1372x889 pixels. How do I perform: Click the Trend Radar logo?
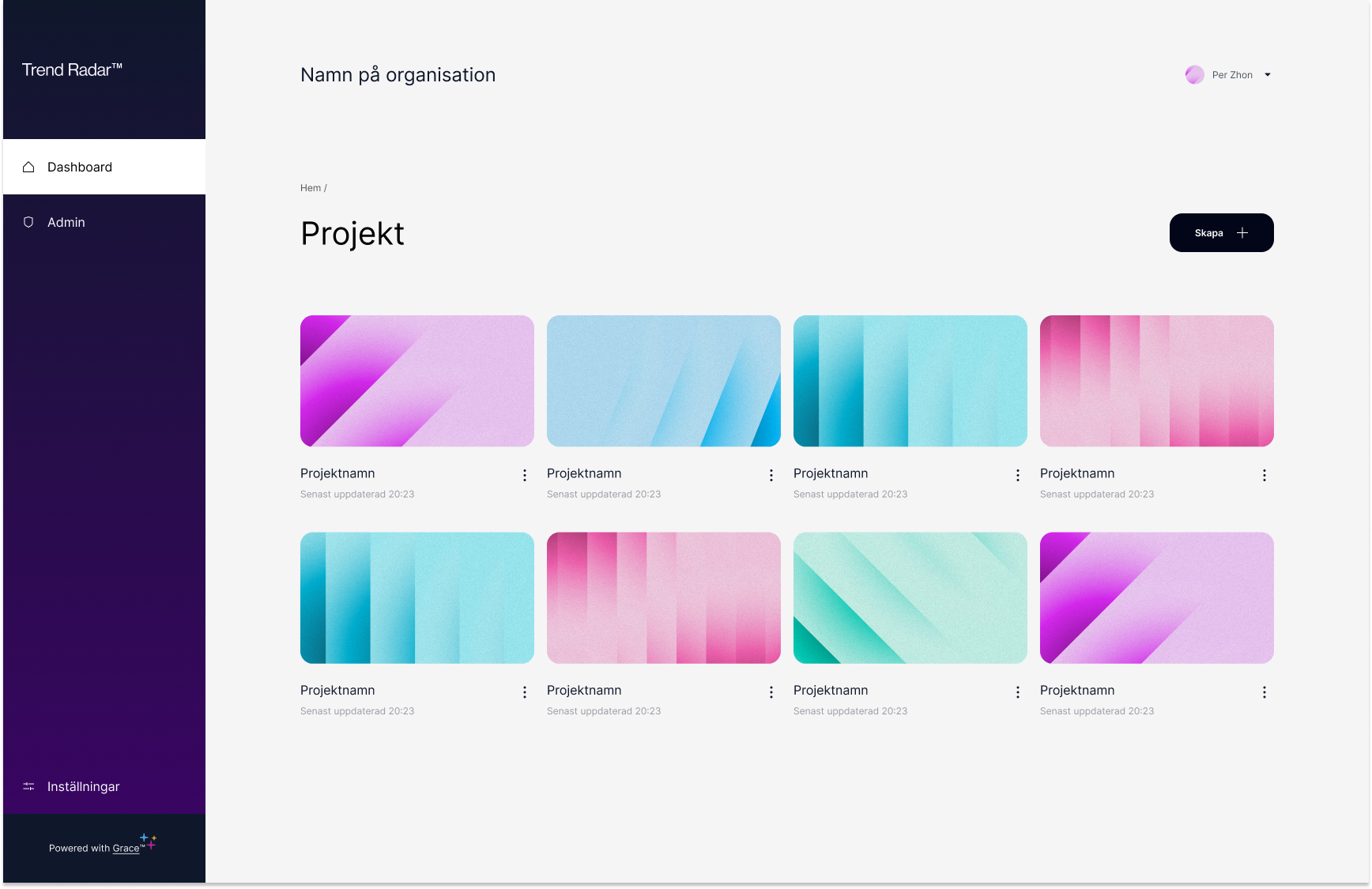click(73, 70)
